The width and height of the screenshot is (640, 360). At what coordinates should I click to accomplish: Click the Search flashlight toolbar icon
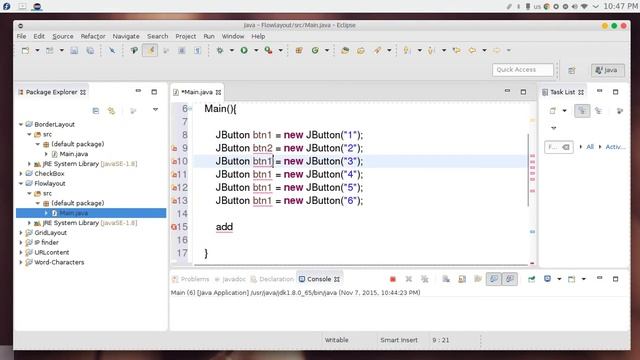(378, 51)
